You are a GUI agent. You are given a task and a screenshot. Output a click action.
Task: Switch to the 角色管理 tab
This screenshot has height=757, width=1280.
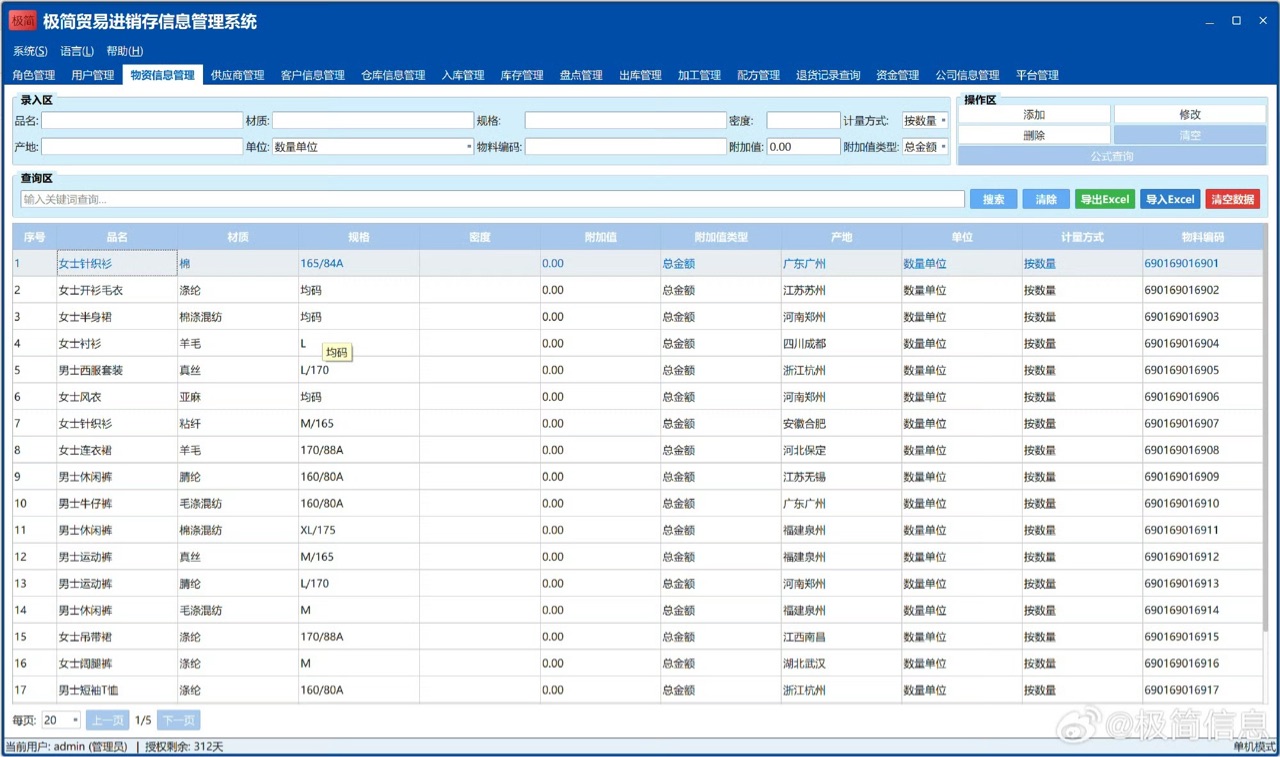[x=34, y=75]
